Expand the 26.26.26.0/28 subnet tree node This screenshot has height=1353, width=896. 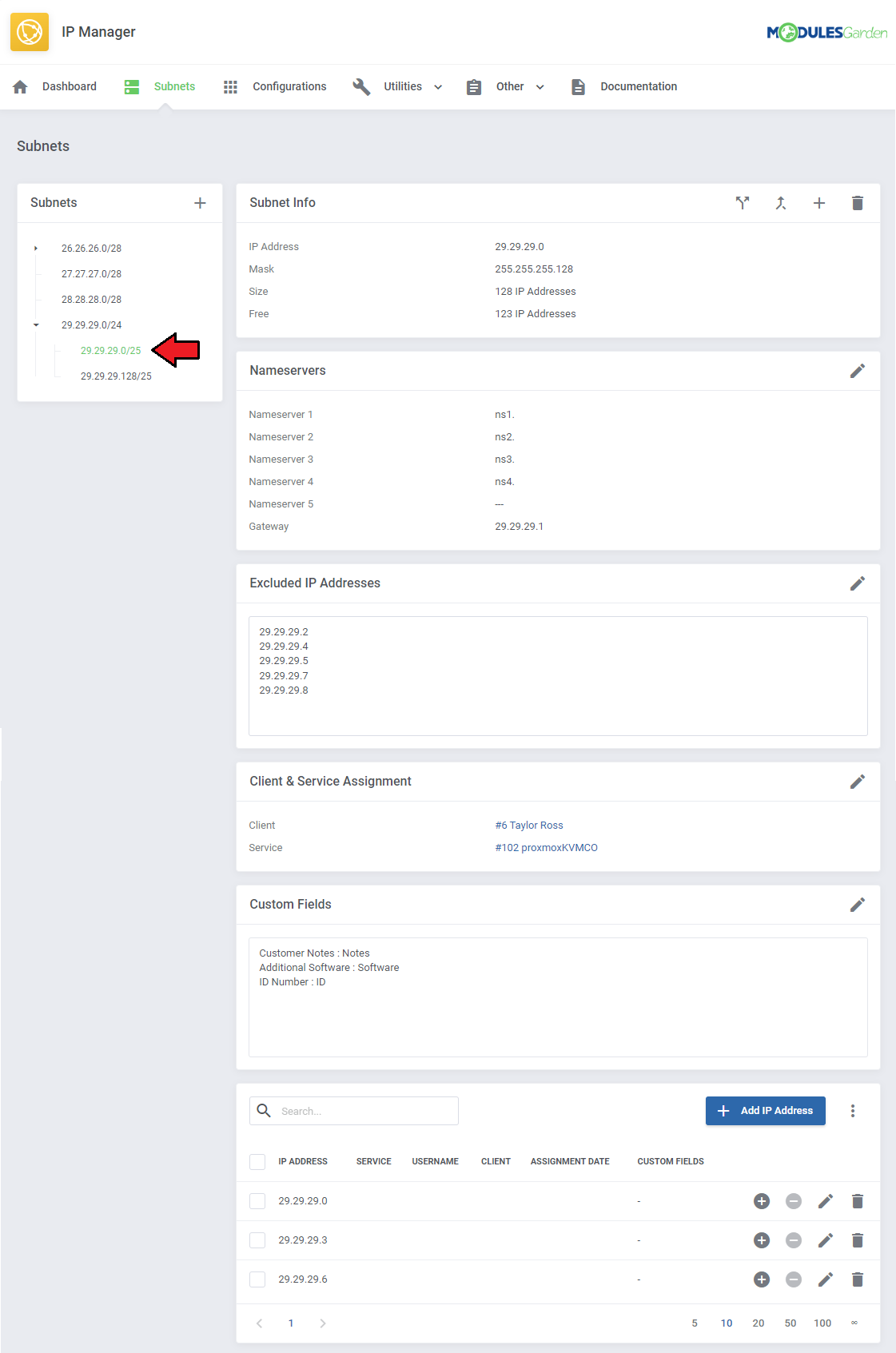[36, 249]
